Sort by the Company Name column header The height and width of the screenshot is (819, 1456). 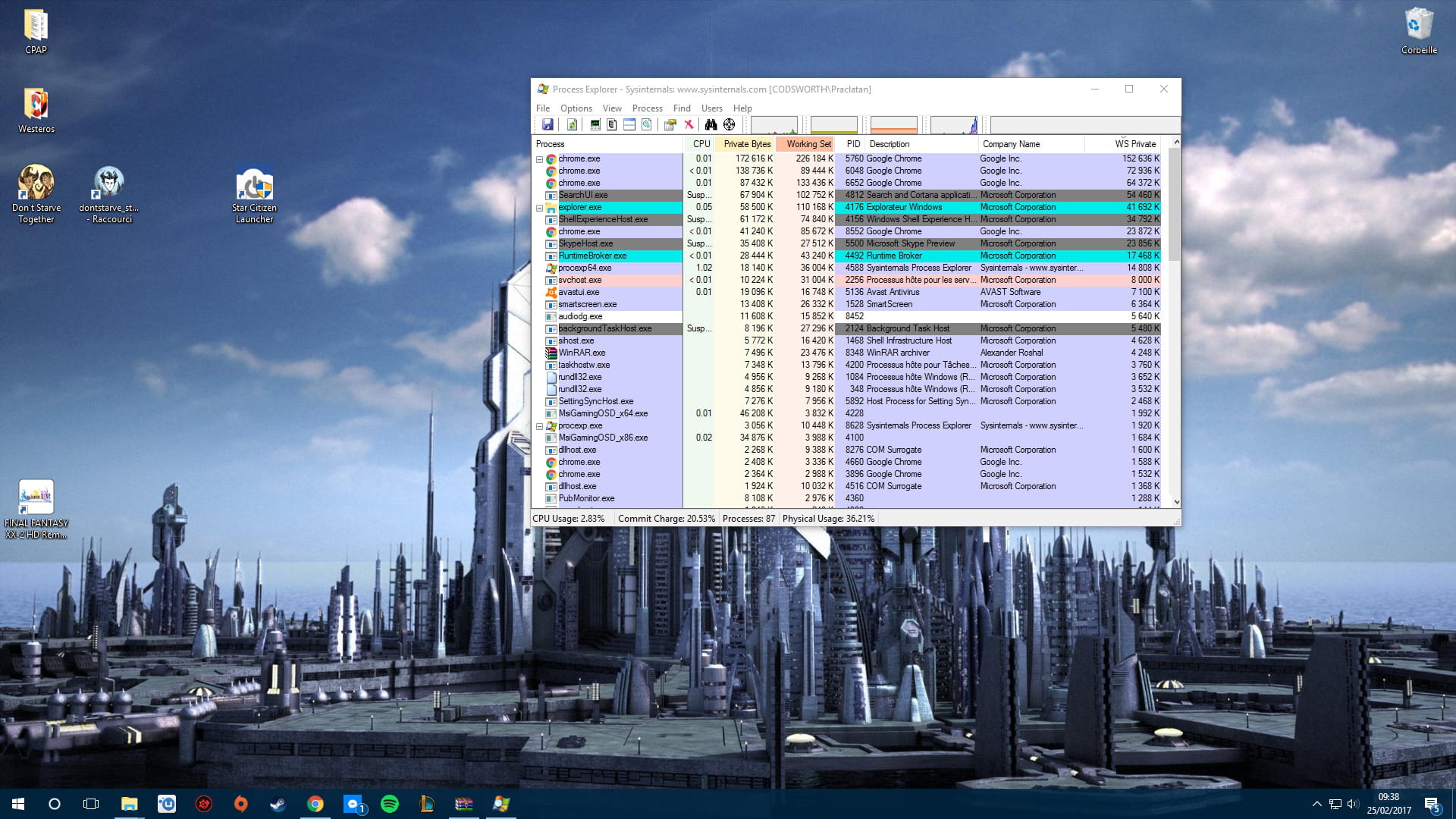(1031, 144)
